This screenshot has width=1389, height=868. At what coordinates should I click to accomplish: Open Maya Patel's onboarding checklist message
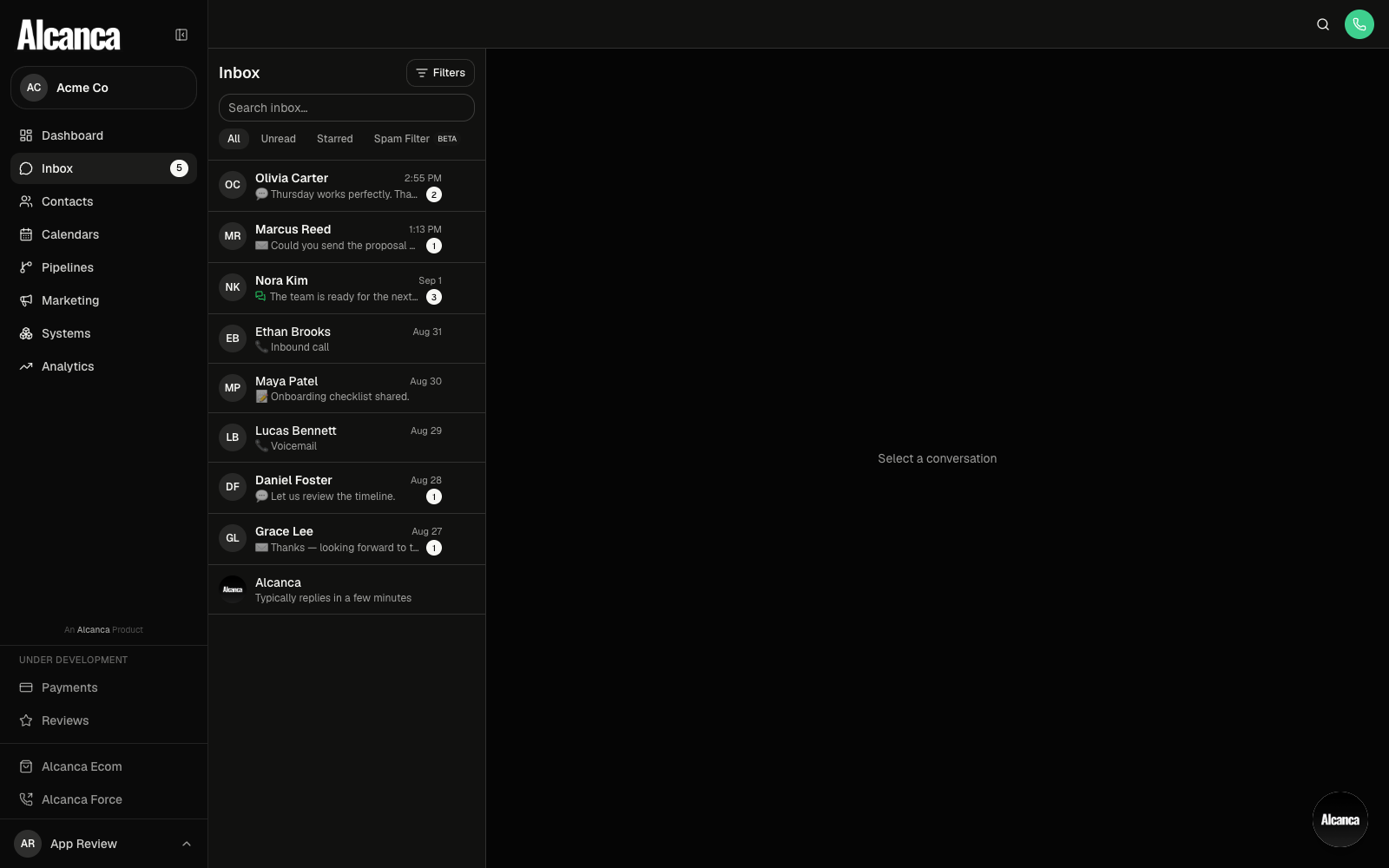pyautogui.click(x=346, y=388)
